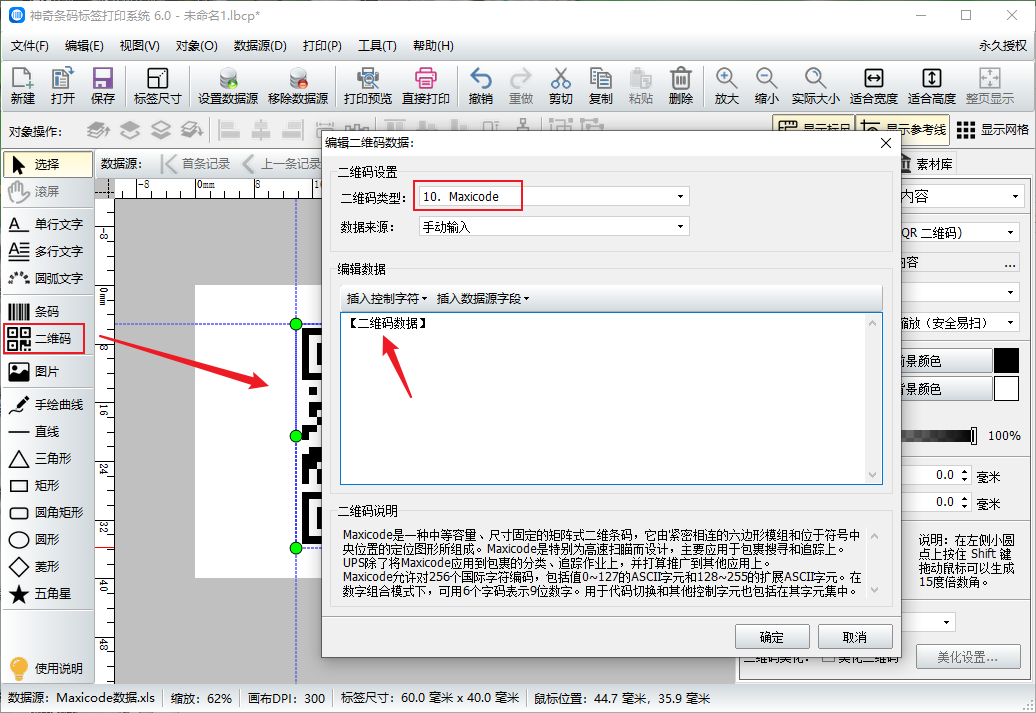
Task: Toggle 显示网格 grid display
Action: click(992, 130)
